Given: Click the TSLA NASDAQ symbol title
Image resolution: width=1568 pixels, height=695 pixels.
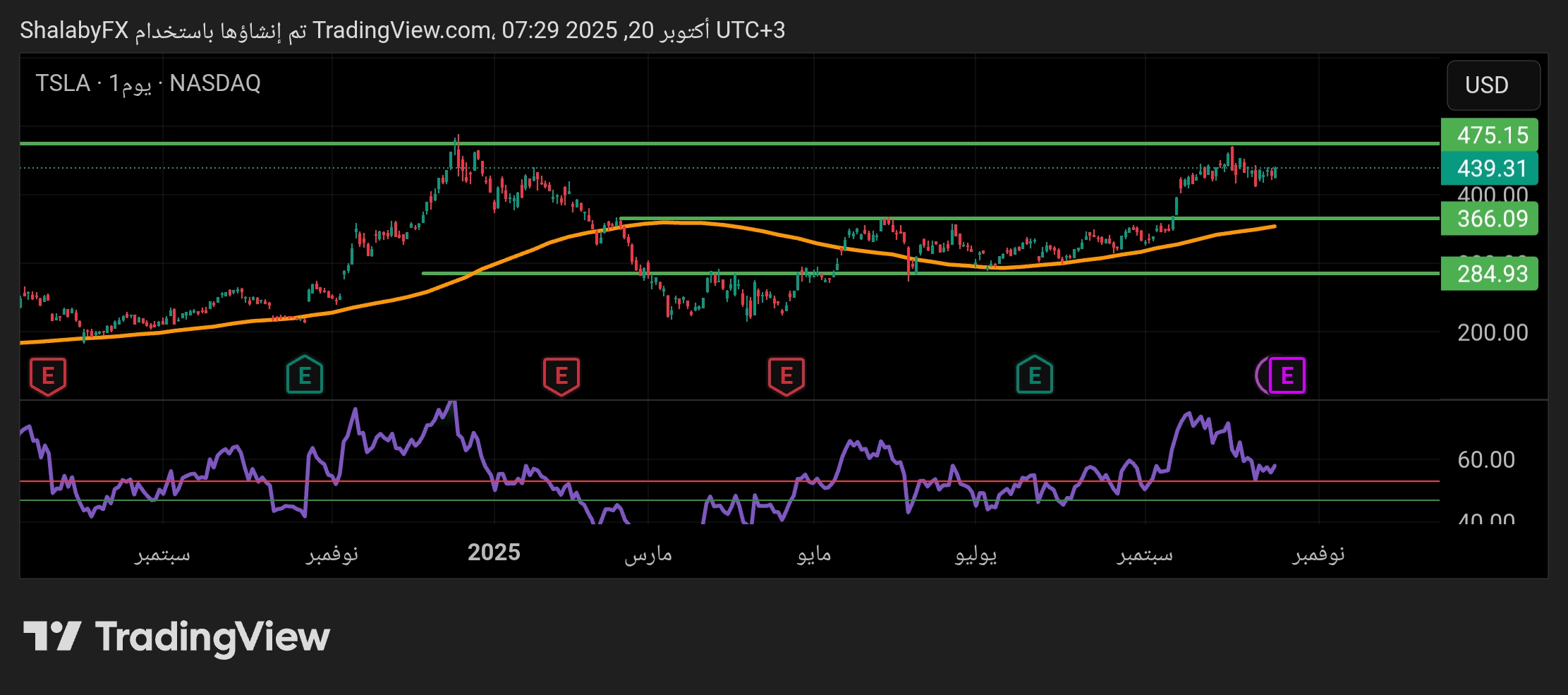Looking at the screenshot, I should 148,83.
